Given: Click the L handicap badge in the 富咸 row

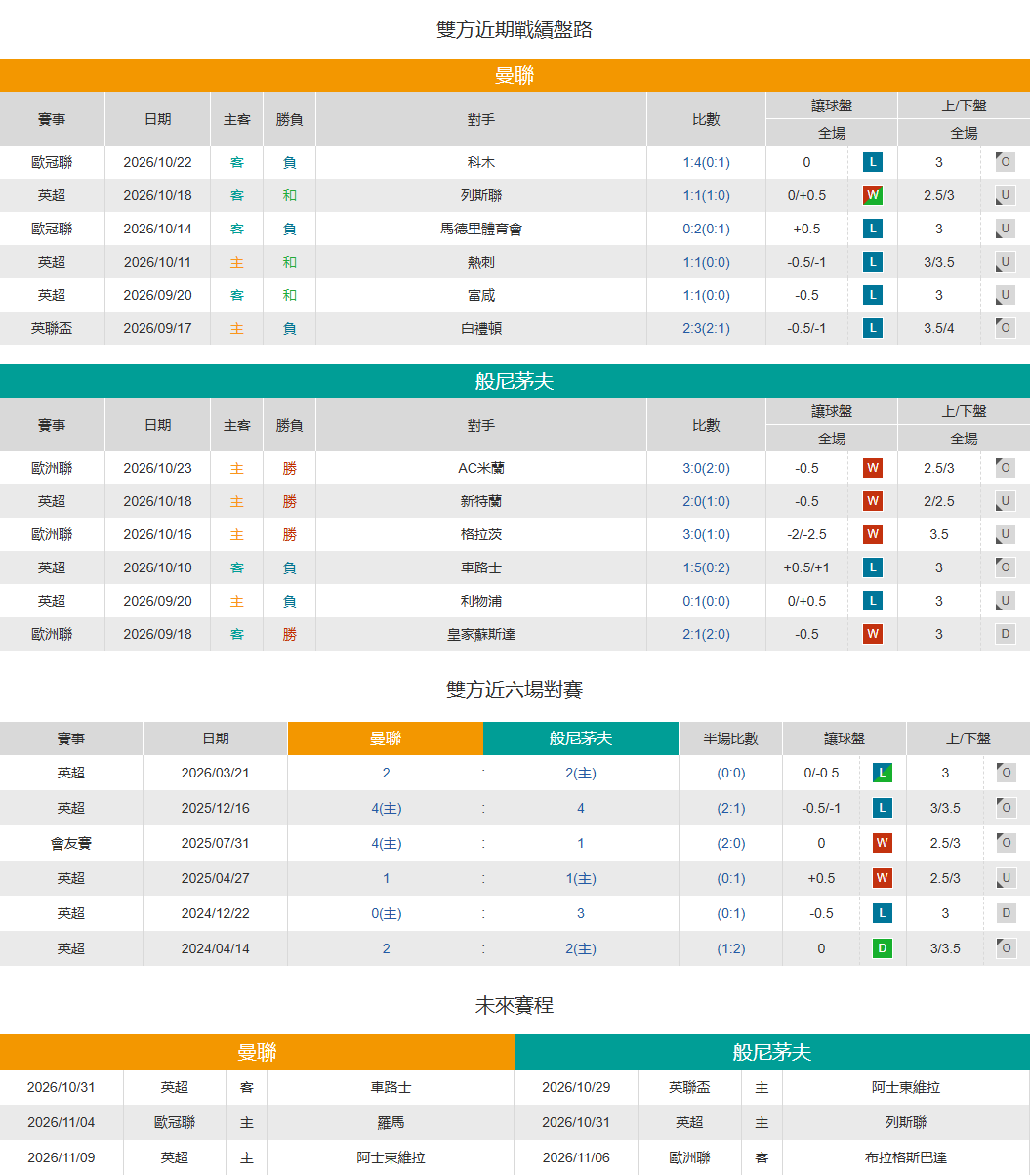Looking at the screenshot, I should coord(873,295).
